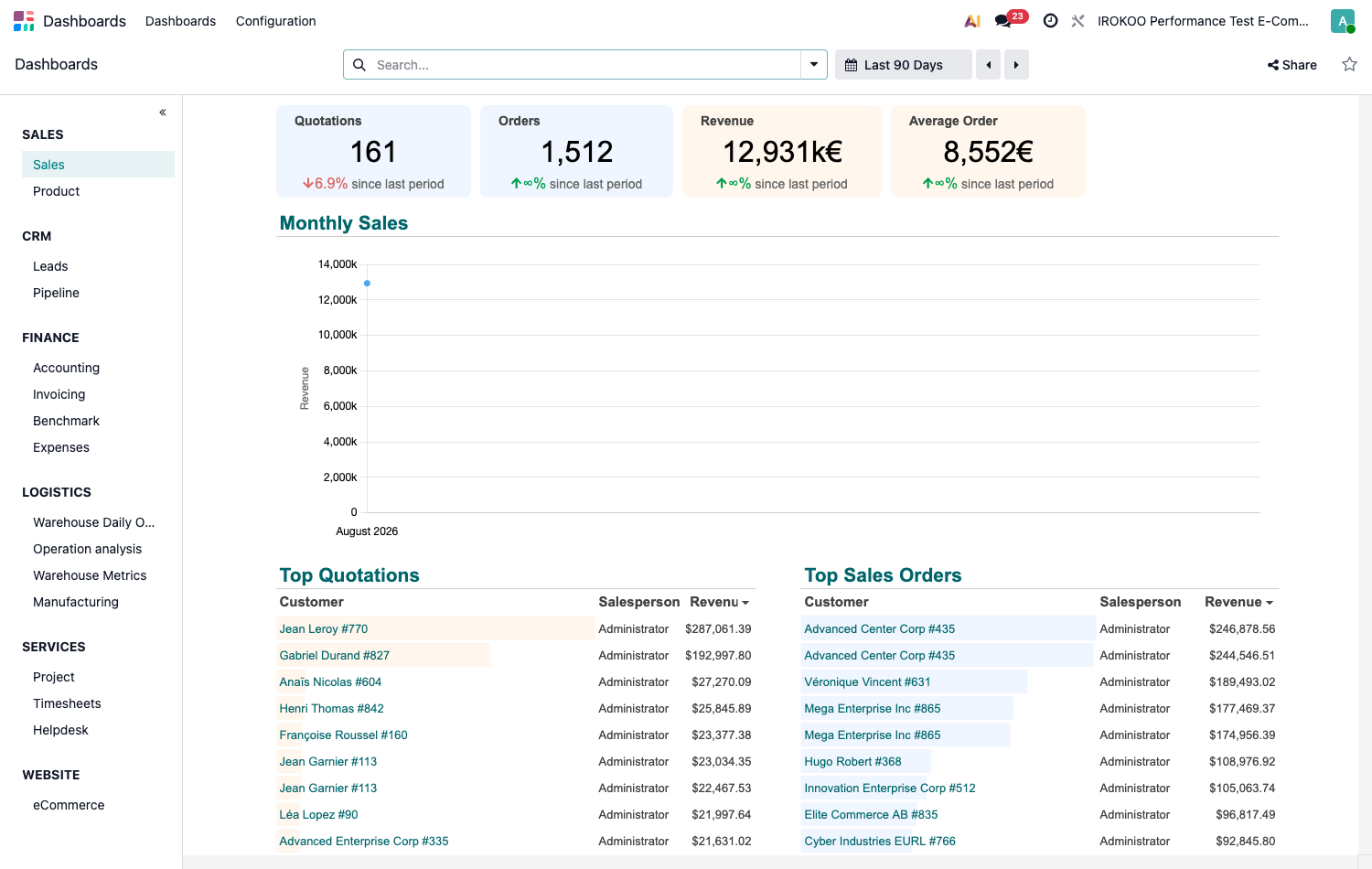Open quotation Advanced Enterprise Corp #335
Image resolution: width=1372 pixels, height=869 pixels.
364,841
